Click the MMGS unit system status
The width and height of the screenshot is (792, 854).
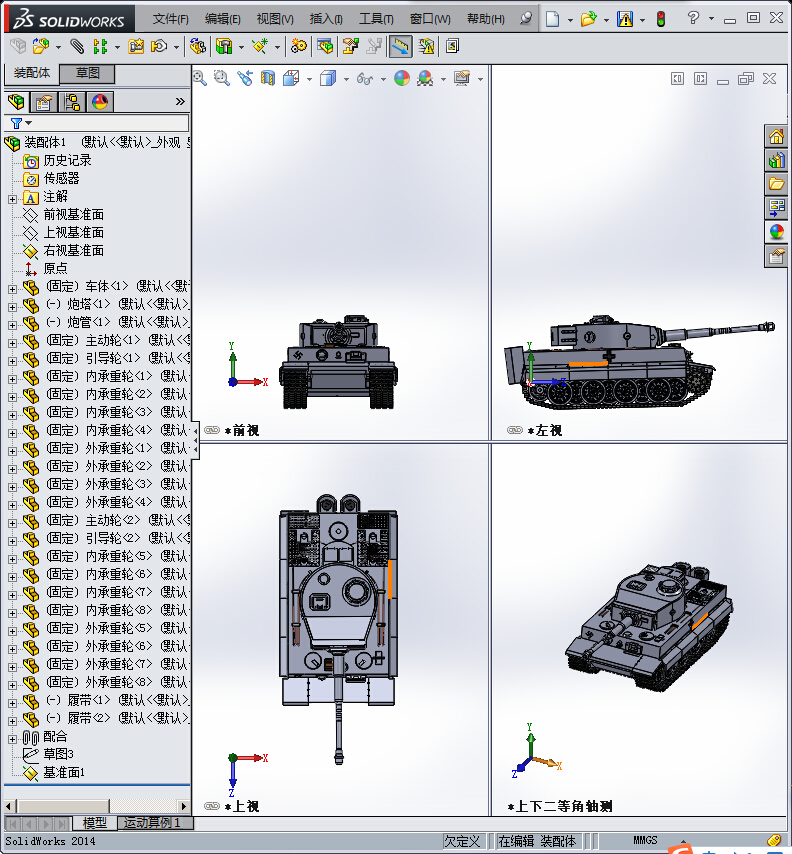(645, 840)
